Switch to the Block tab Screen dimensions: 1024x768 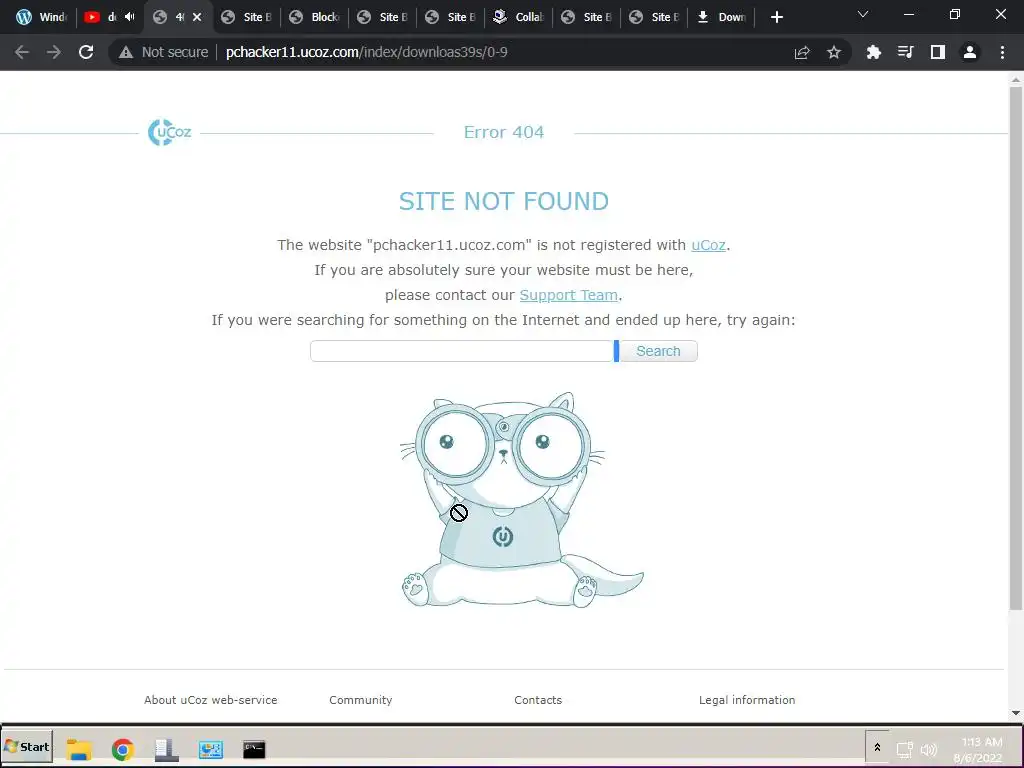click(x=315, y=17)
